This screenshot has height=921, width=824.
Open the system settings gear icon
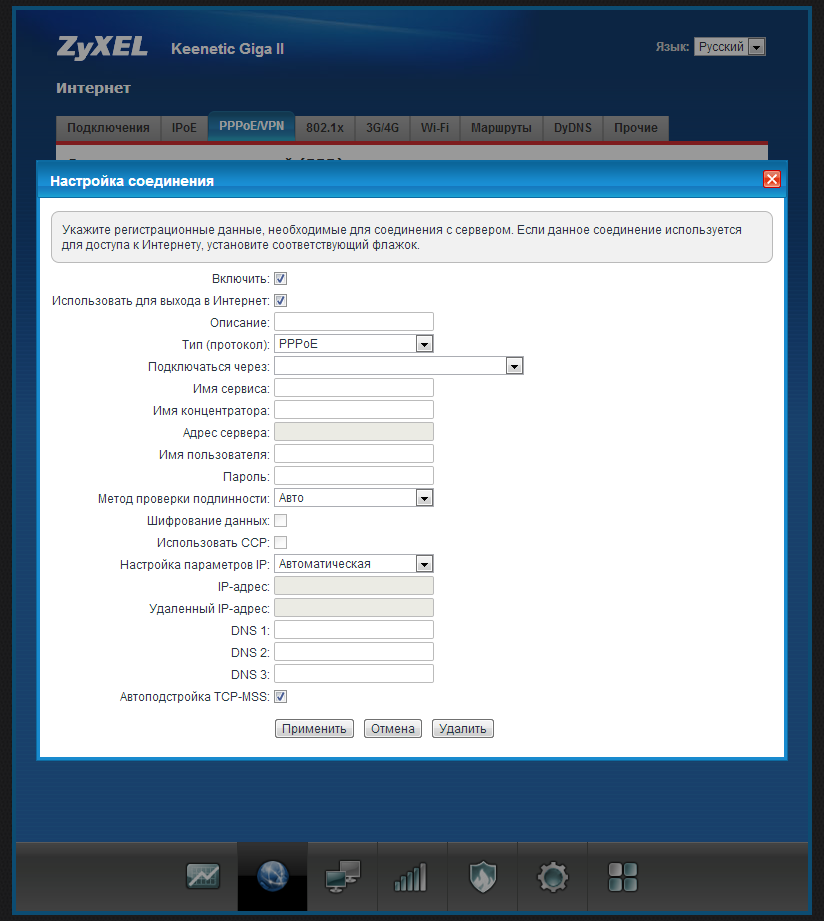[553, 877]
